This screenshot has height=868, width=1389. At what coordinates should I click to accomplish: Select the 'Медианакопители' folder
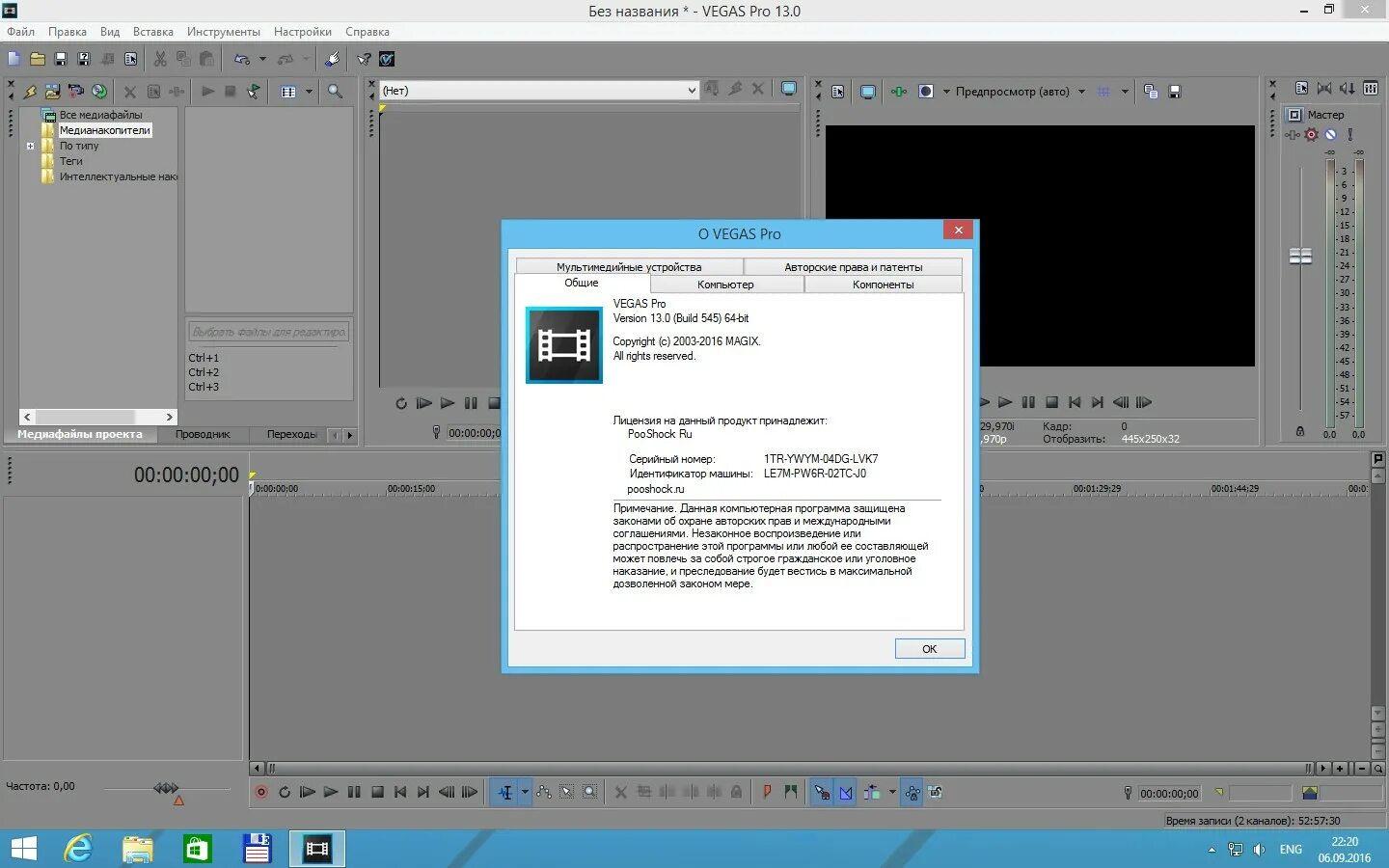[x=104, y=130]
